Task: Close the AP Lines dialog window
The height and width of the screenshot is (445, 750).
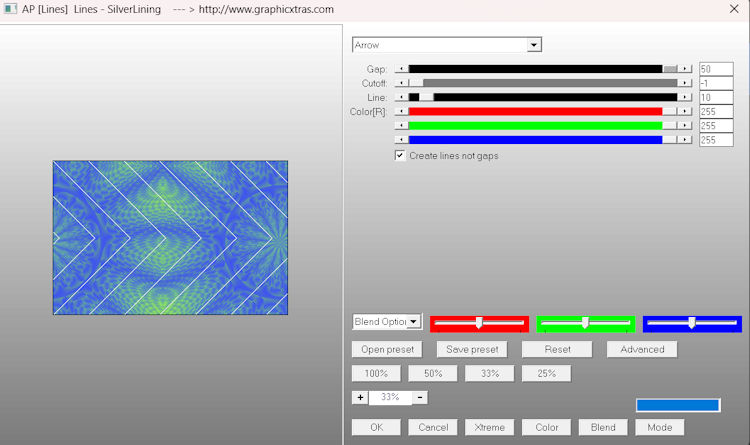Action: click(x=734, y=9)
